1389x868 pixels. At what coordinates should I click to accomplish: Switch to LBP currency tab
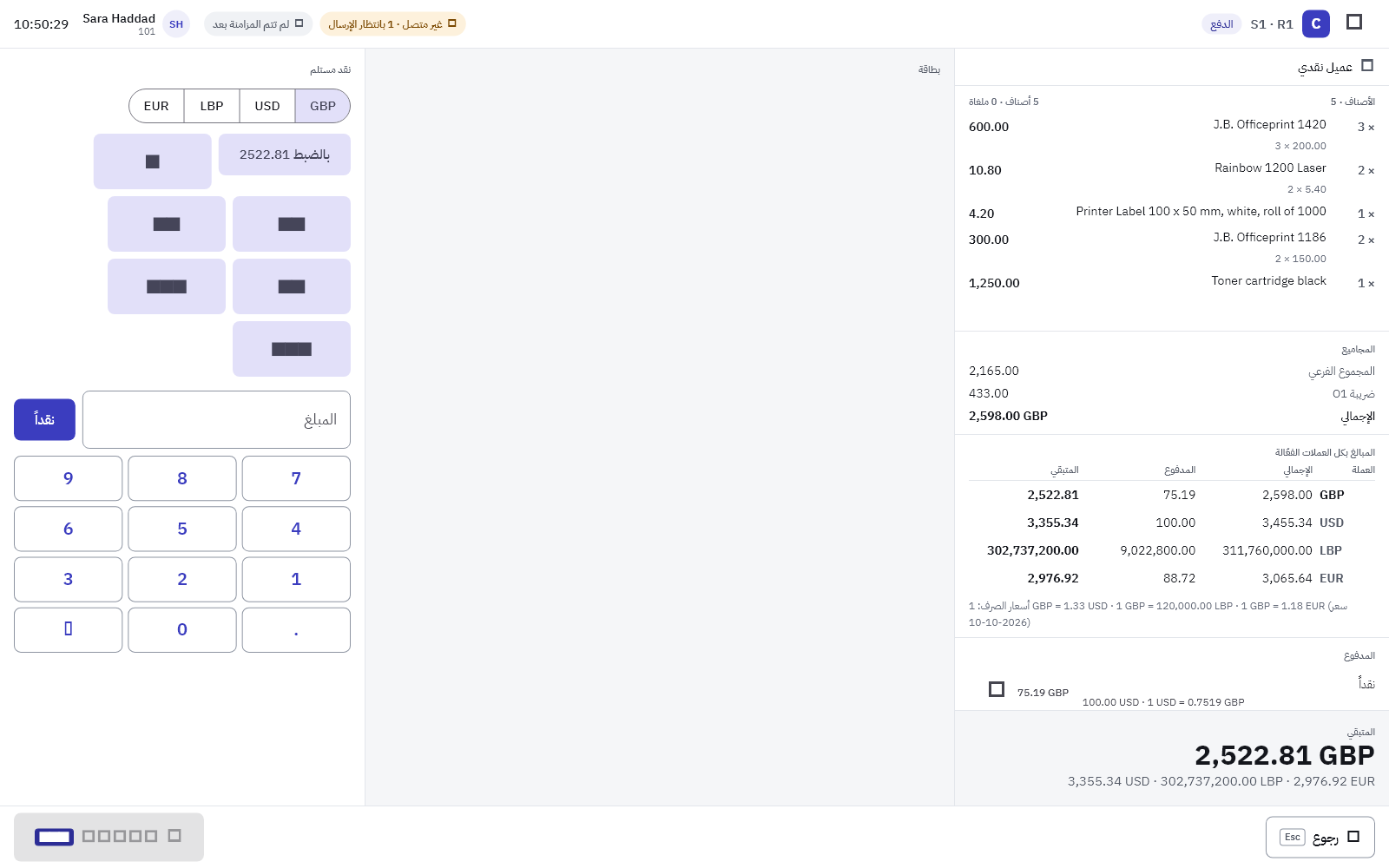tap(212, 106)
